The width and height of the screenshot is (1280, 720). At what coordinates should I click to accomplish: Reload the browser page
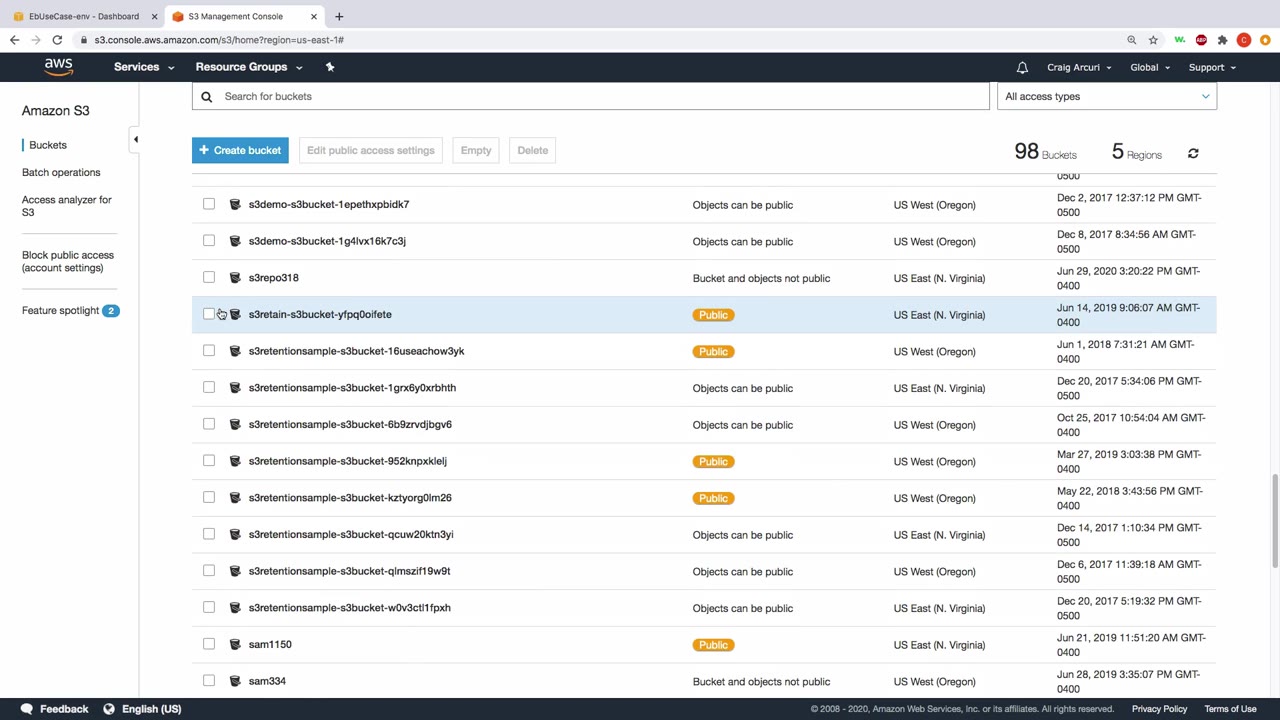point(57,40)
